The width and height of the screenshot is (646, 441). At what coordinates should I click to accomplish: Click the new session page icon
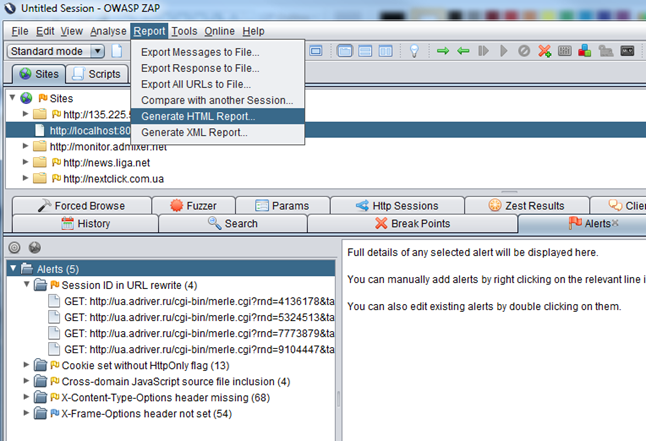[x=117, y=51]
